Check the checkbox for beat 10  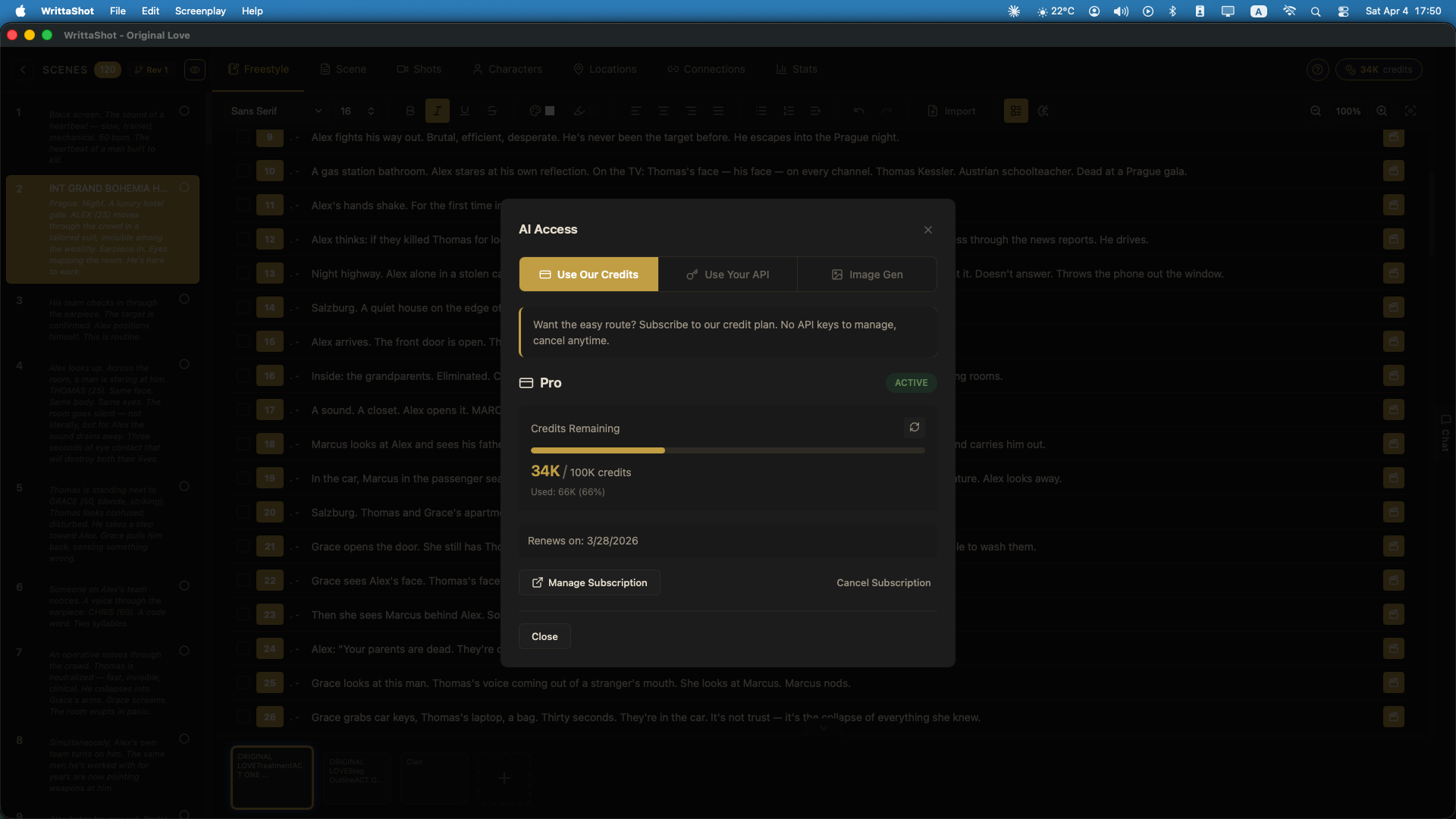pyautogui.click(x=243, y=171)
